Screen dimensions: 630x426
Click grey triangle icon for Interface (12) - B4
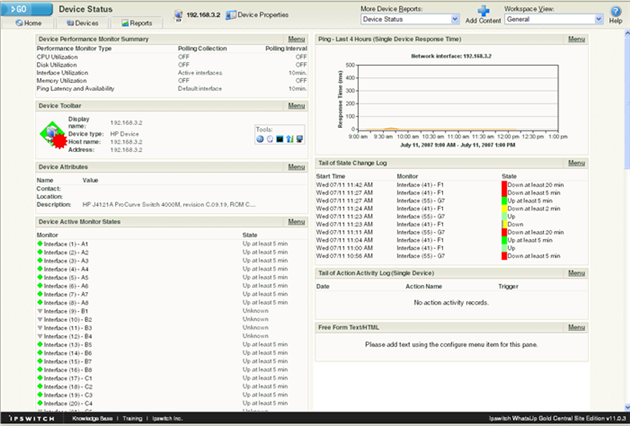pos(40,336)
